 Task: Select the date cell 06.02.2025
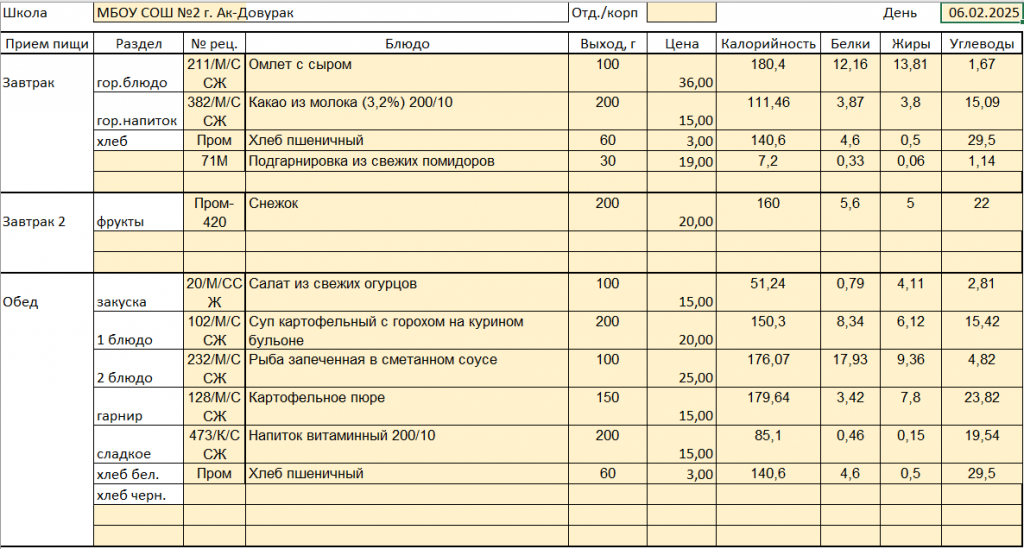tap(980, 13)
